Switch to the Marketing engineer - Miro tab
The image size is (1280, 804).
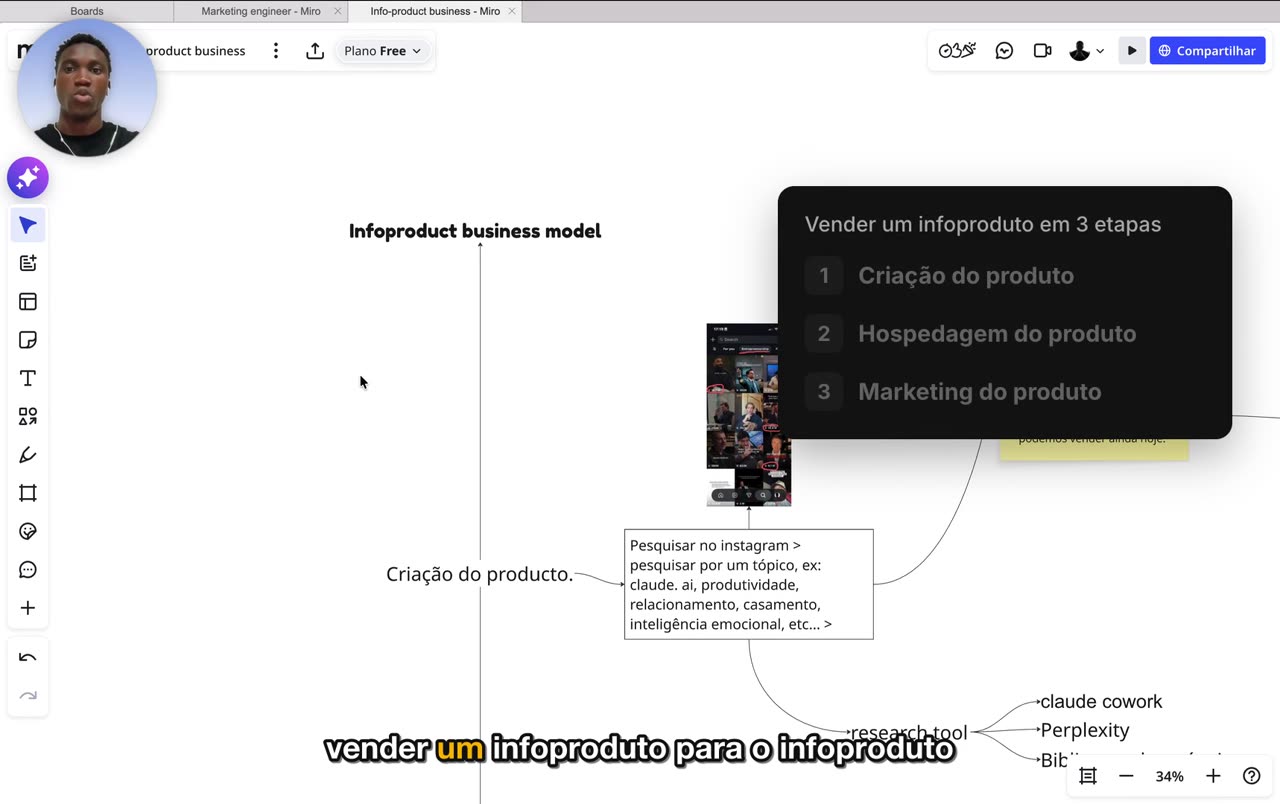tap(261, 11)
